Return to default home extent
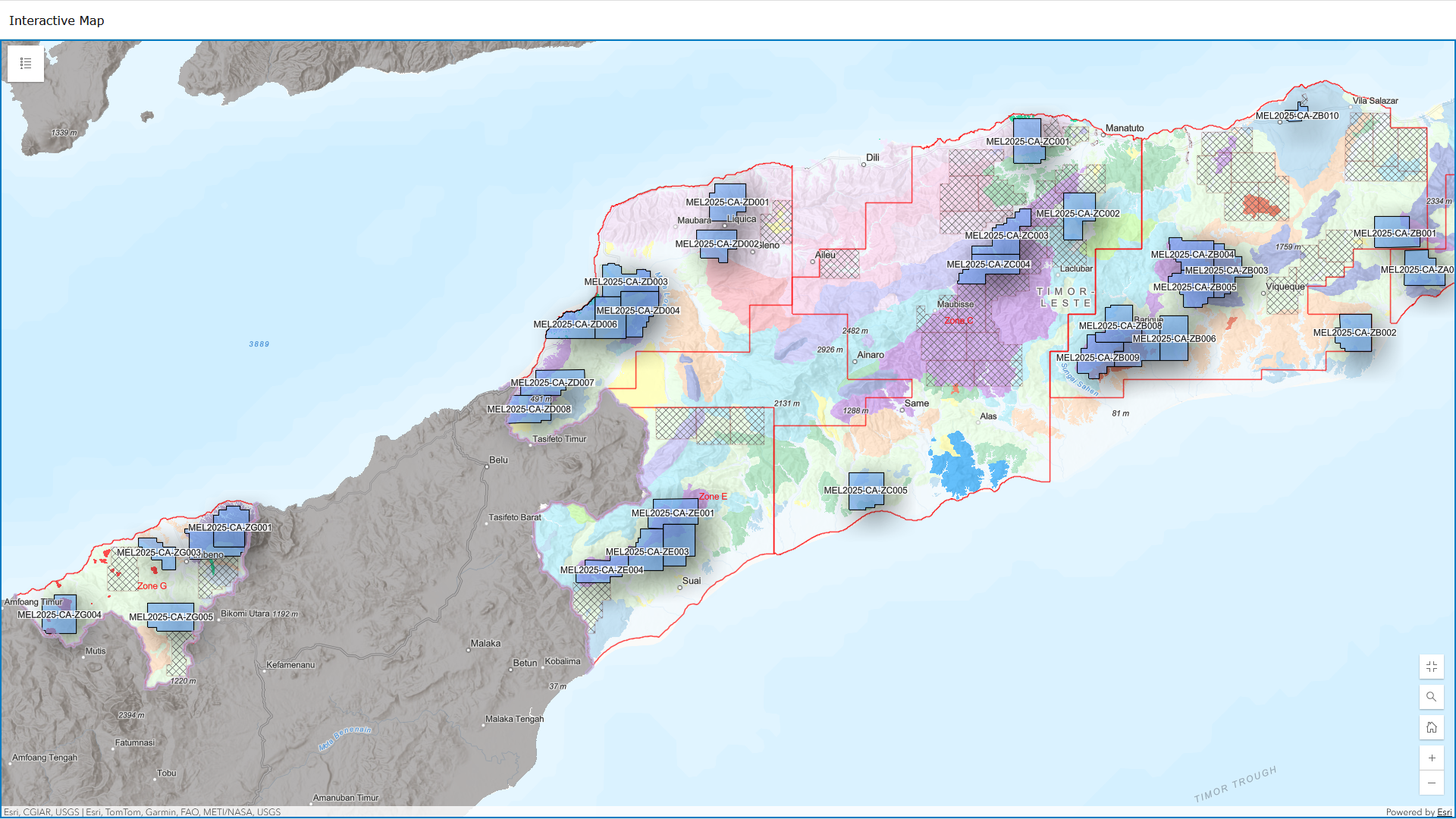1456x819 pixels. (1431, 727)
